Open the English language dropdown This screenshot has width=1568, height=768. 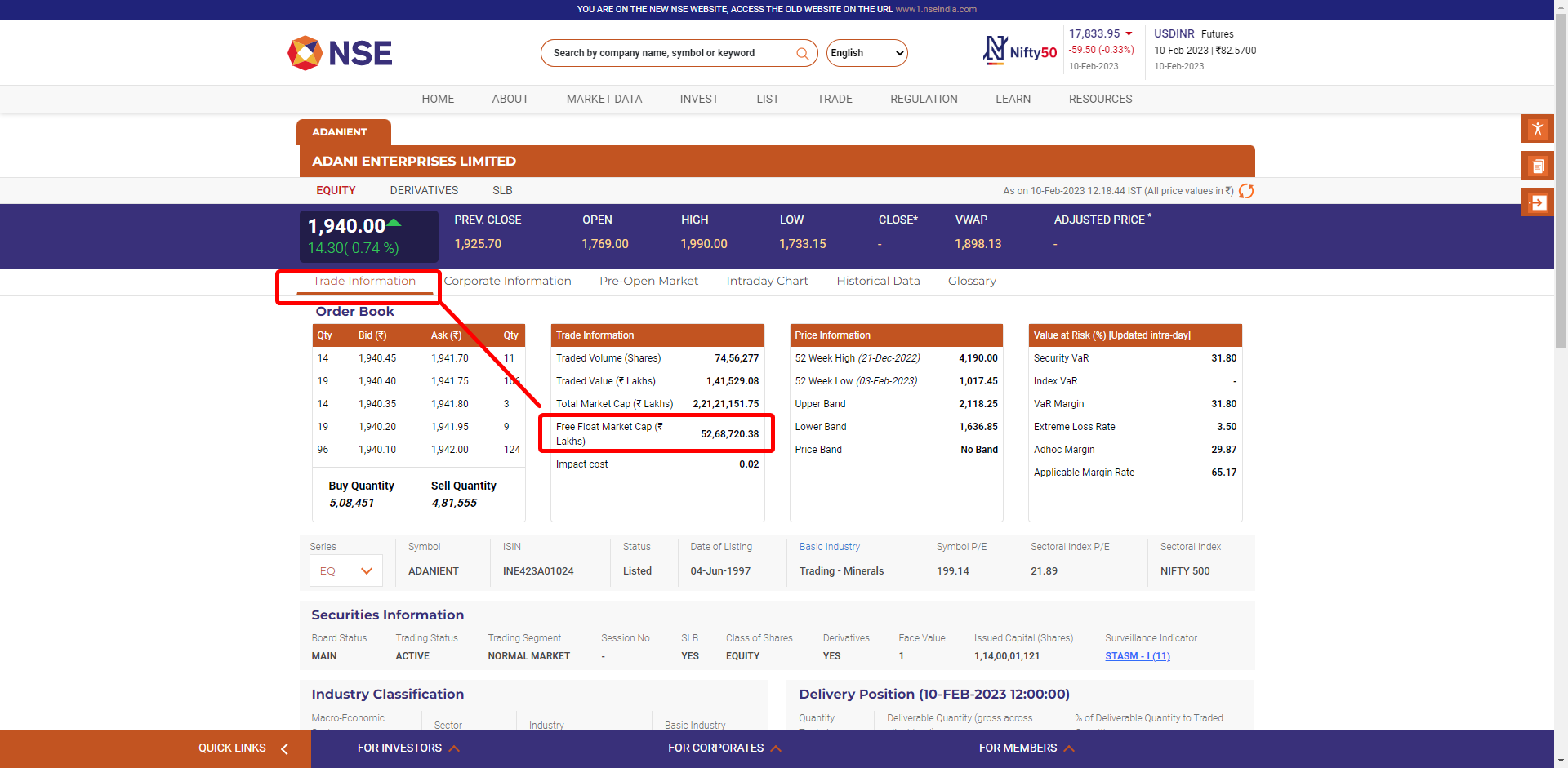pos(866,53)
